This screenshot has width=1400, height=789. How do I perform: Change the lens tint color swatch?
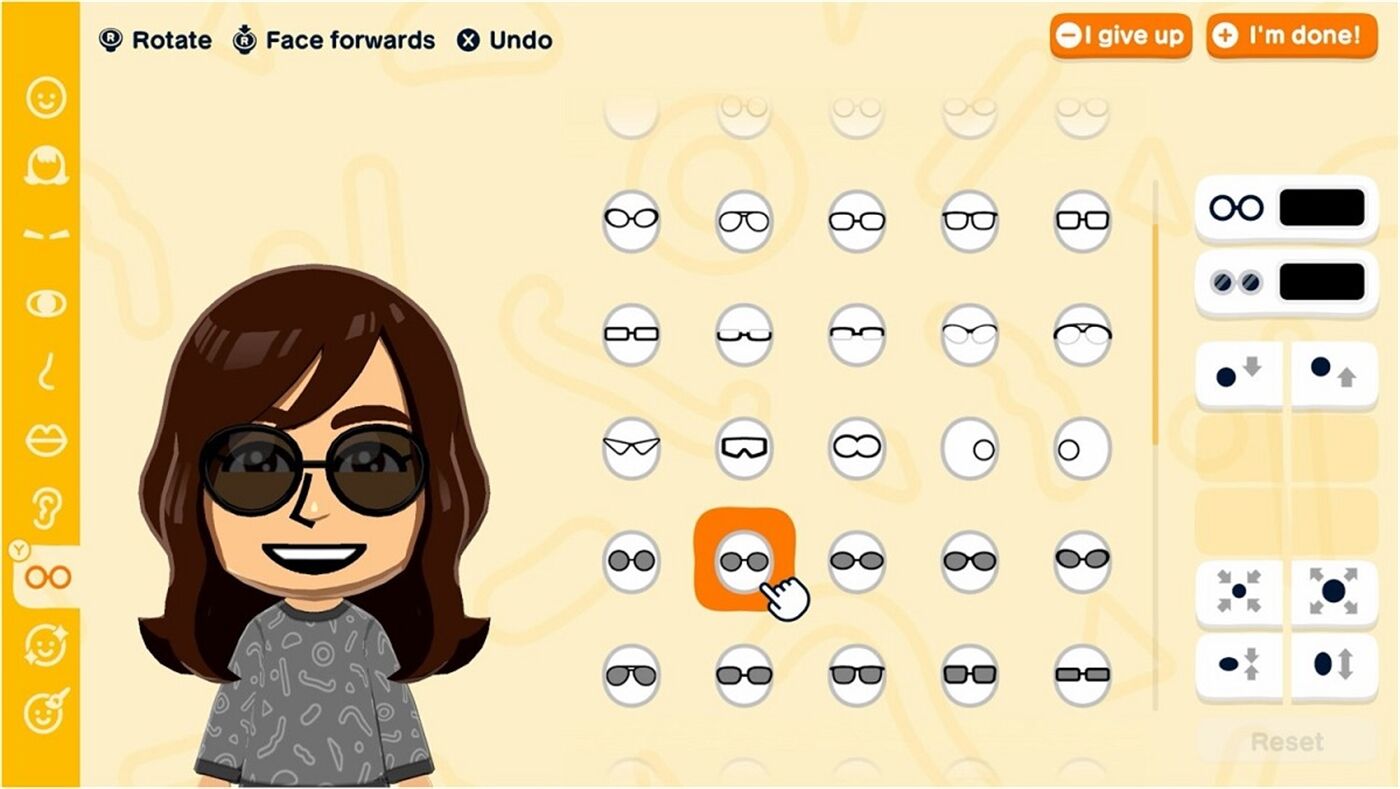pos(1321,282)
